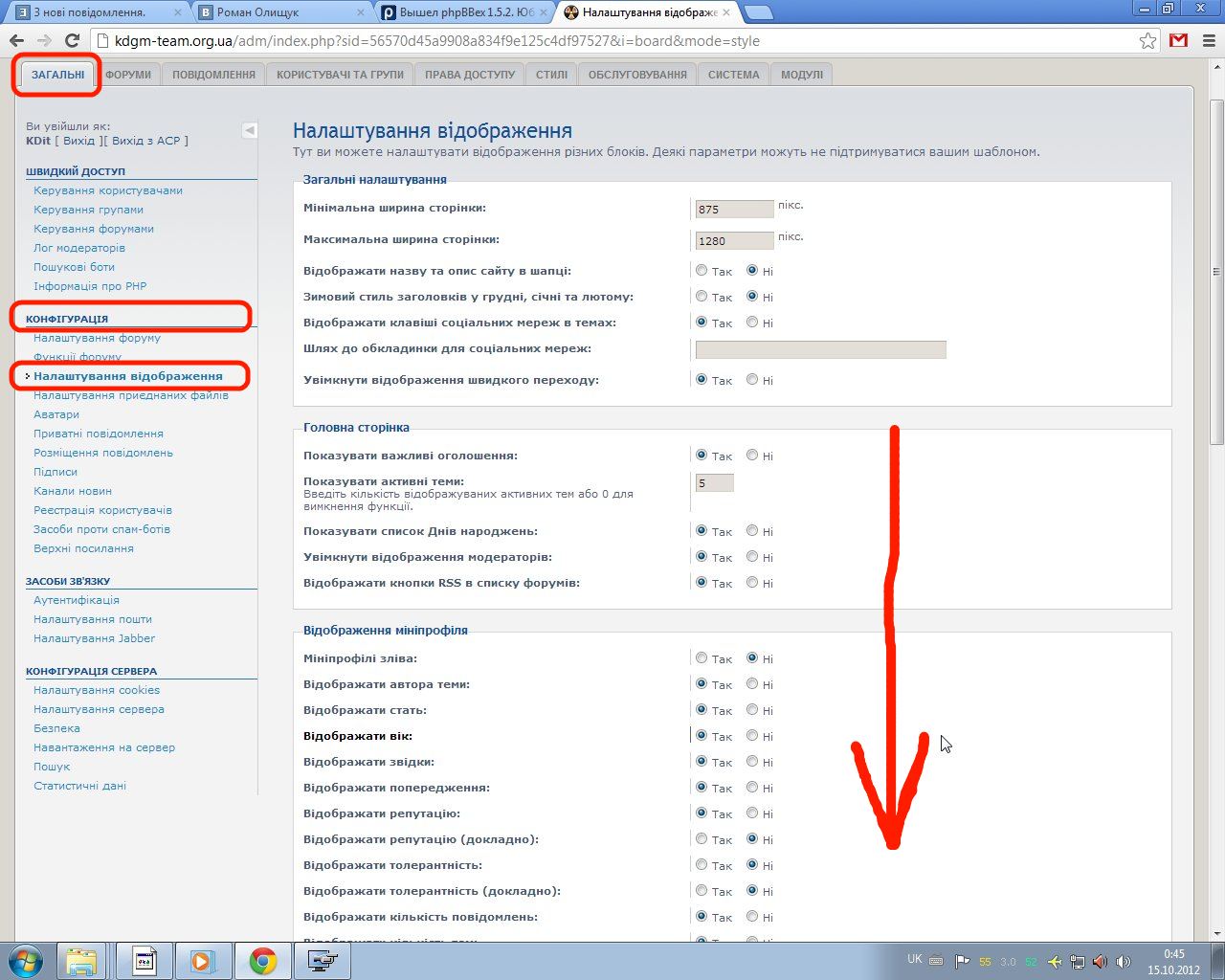Go to 'Налаштування cookies' in the sidebar
This screenshot has height=980, width=1225.
(97, 690)
